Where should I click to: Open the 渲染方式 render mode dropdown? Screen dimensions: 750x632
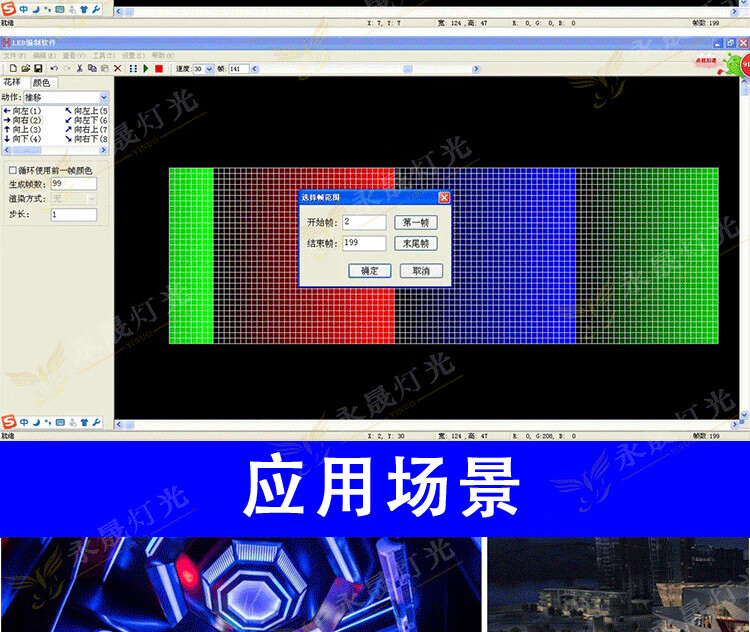(x=91, y=199)
